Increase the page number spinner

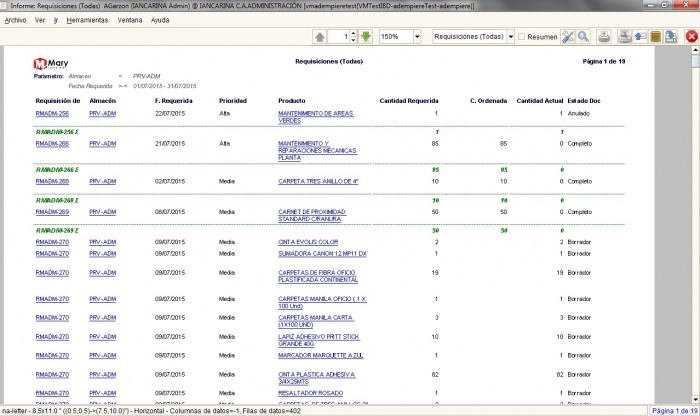coord(353,33)
